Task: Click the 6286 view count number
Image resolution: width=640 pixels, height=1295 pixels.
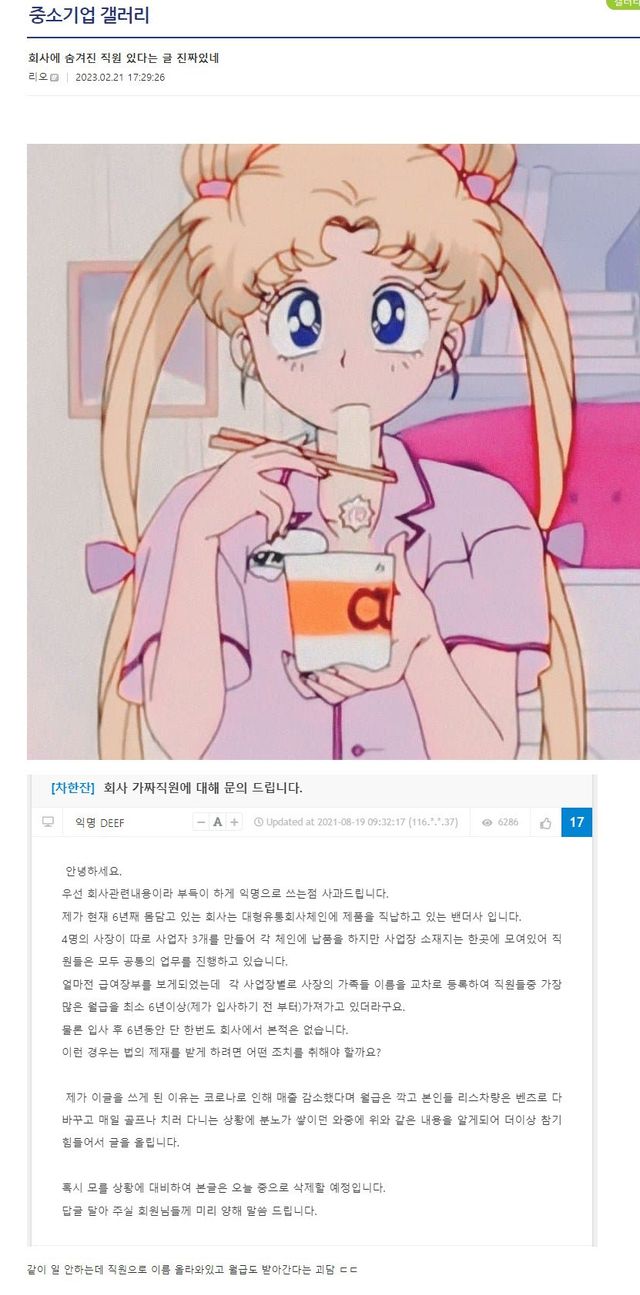Action: (508, 822)
